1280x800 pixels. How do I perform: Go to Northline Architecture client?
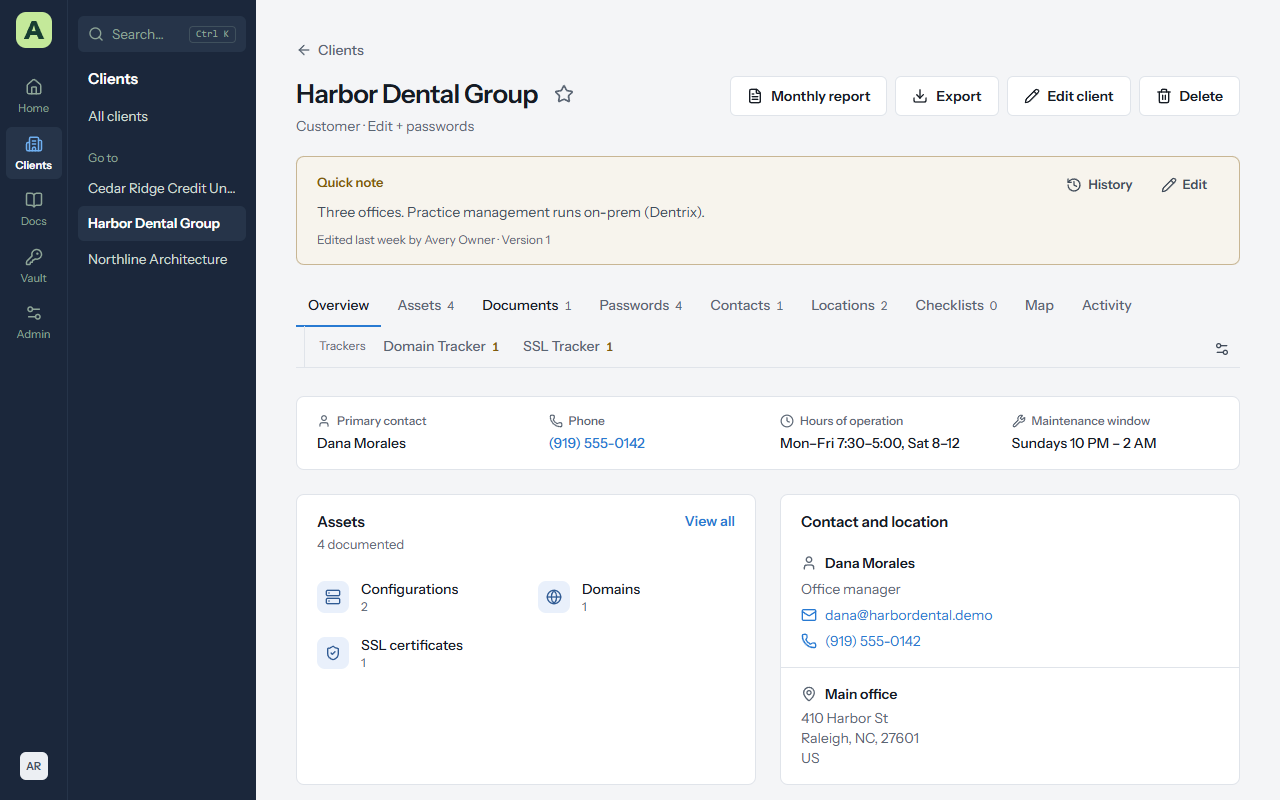tap(162, 259)
